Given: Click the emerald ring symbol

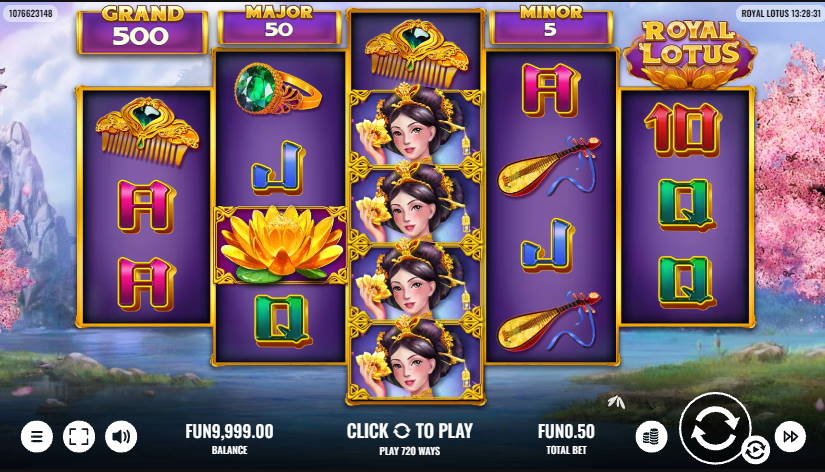Looking at the screenshot, I should pos(277,89).
